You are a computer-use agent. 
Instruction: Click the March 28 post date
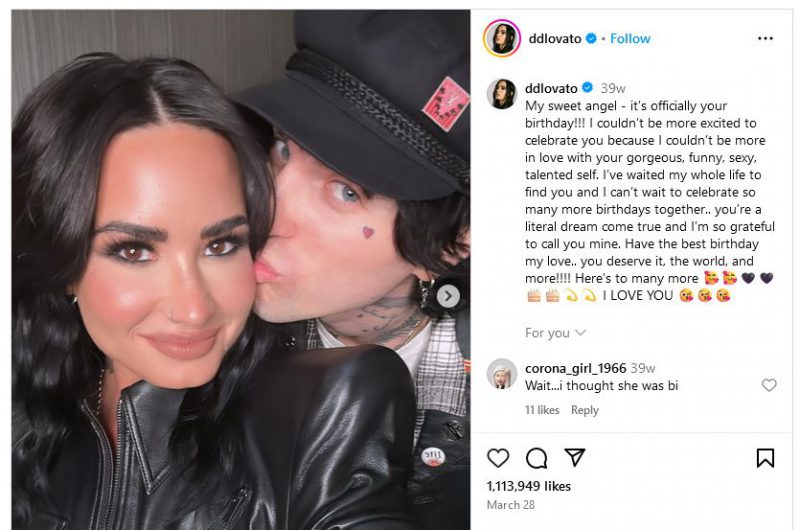pyautogui.click(x=511, y=505)
